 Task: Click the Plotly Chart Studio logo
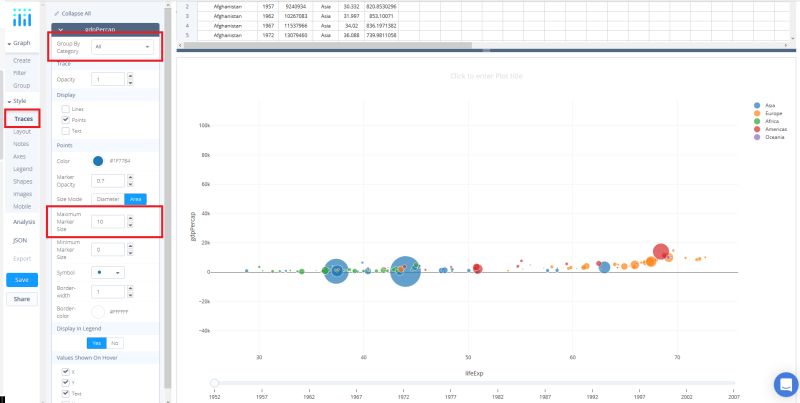[22, 18]
